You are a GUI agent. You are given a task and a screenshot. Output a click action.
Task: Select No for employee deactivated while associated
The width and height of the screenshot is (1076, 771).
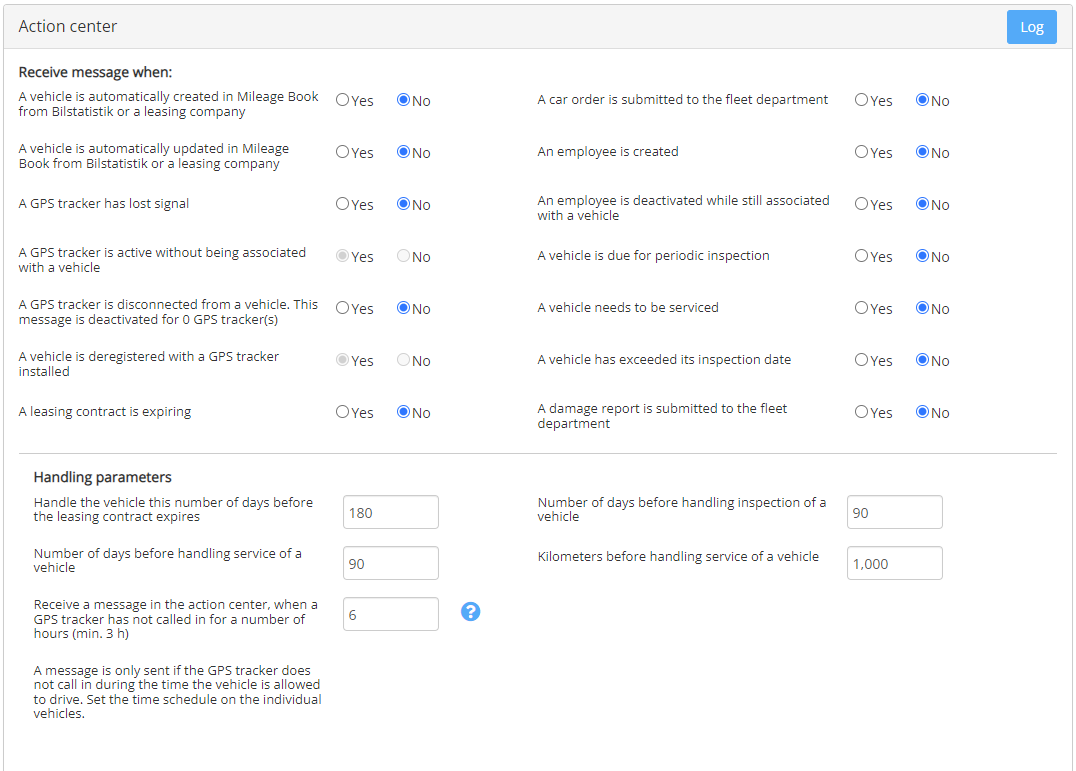[922, 204]
